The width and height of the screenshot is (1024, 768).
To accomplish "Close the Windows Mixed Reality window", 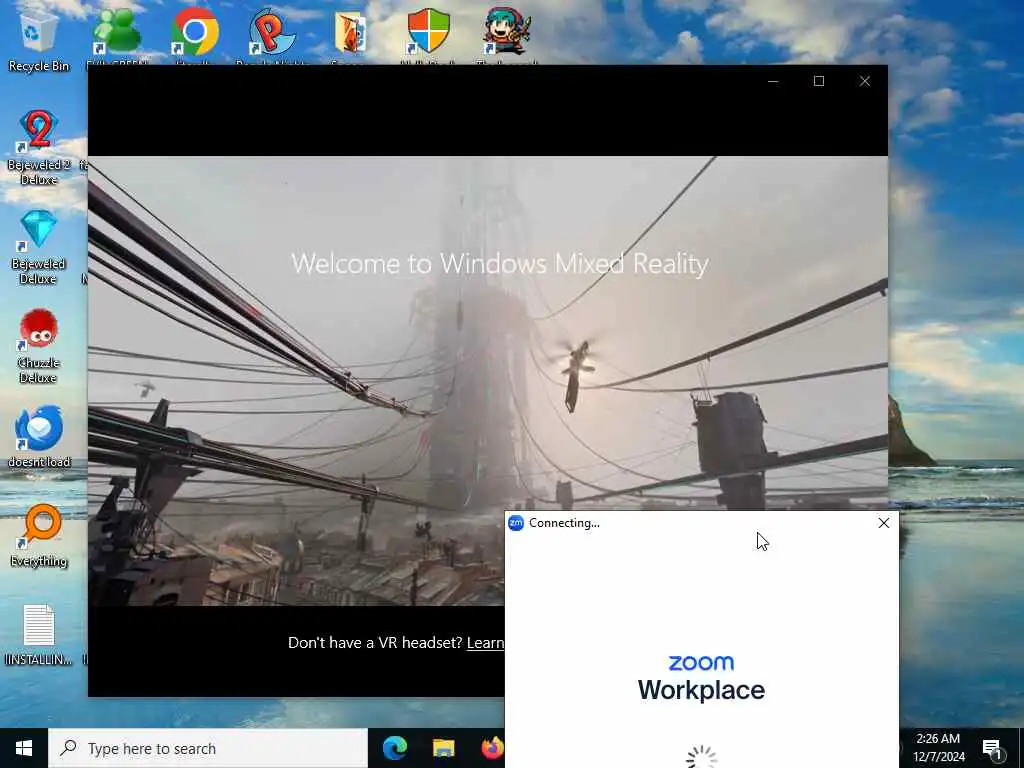I will pyautogui.click(x=865, y=81).
